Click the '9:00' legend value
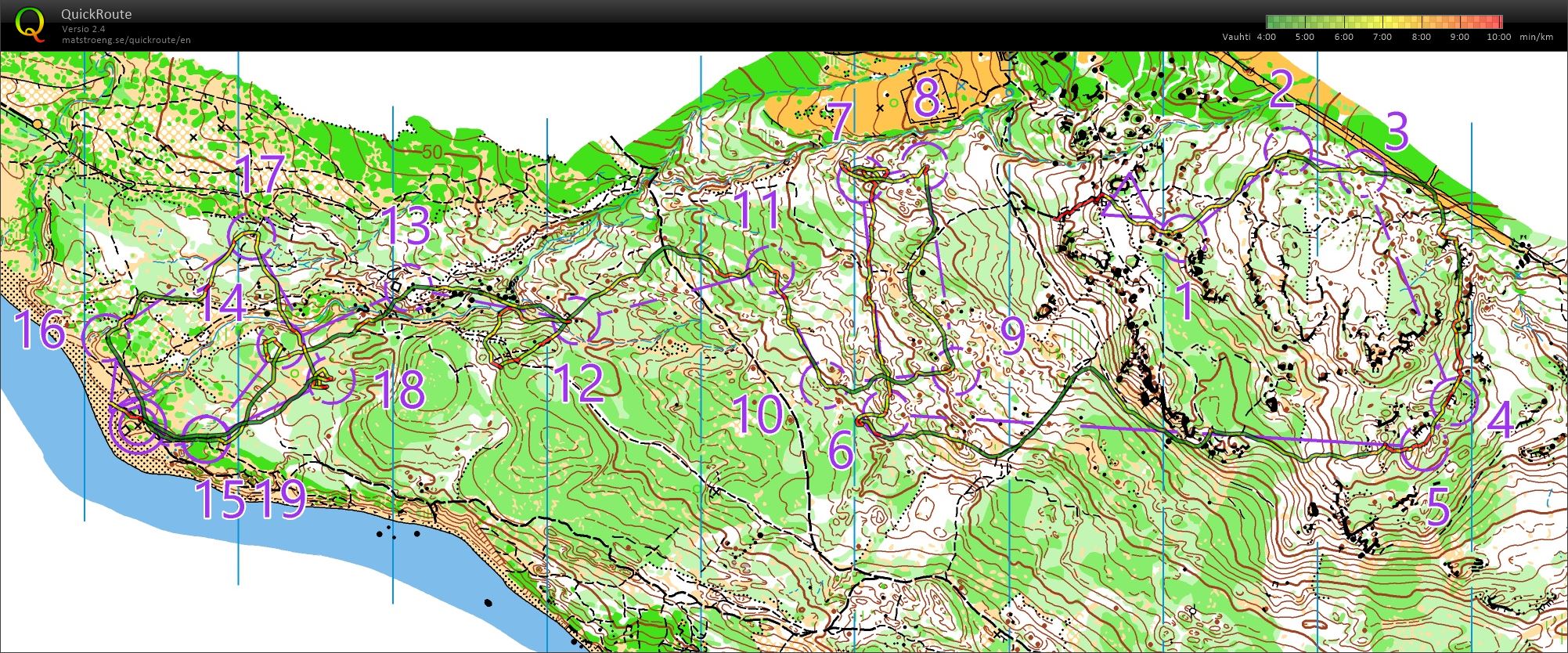The height and width of the screenshot is (653, 1568). 1460,37
